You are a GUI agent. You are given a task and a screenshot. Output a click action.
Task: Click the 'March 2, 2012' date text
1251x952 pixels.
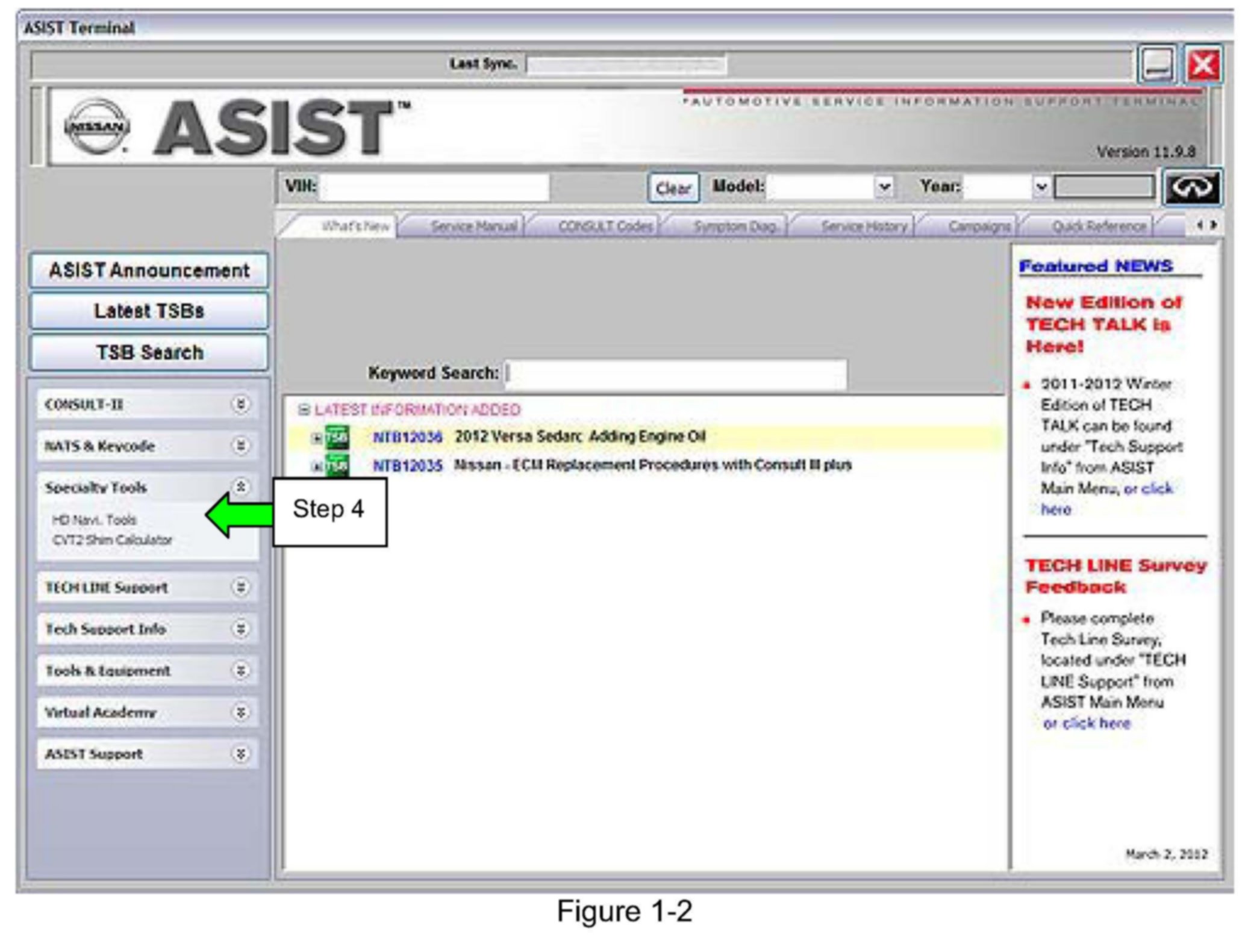click(1166, 854)
